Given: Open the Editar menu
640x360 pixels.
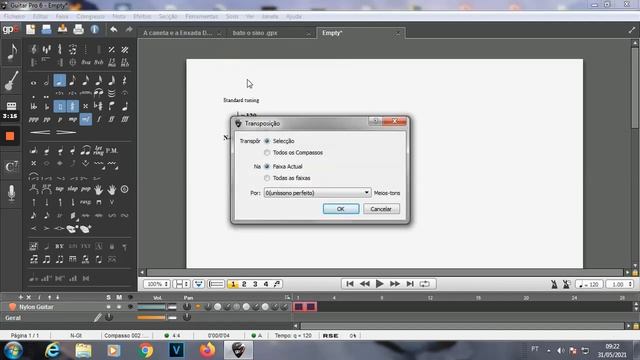Looking at the screenshot, I should 40,16.
